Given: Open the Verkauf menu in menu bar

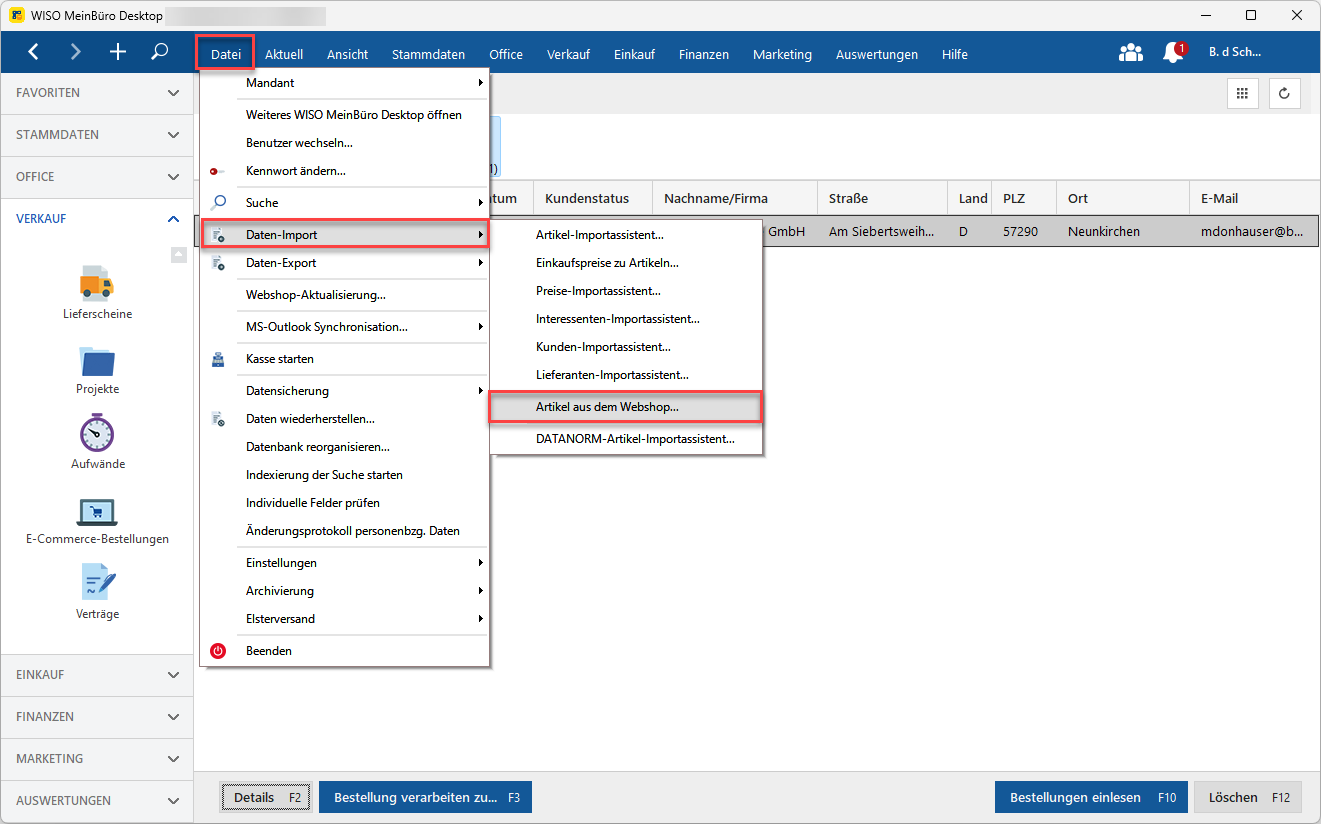Looking at the screenshot, I should (x=568, y=54).
